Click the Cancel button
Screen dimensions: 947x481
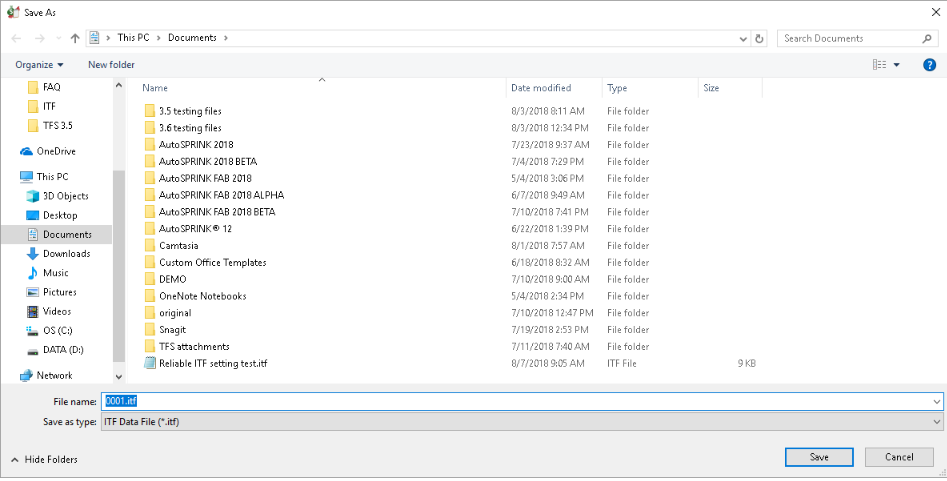click(x=899, y=457)
